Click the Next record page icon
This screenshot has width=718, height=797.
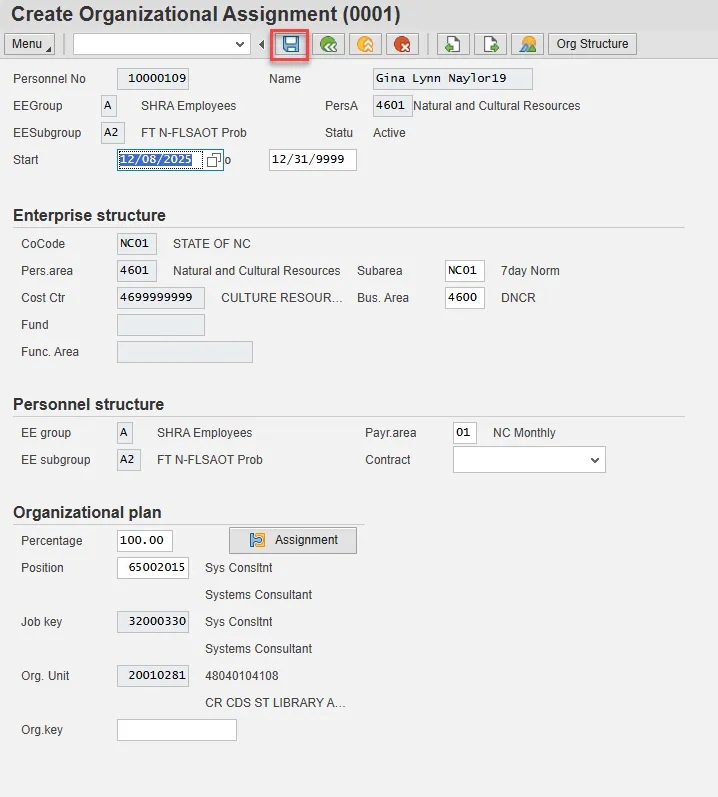pyautogui.click(x=490, y=45)
